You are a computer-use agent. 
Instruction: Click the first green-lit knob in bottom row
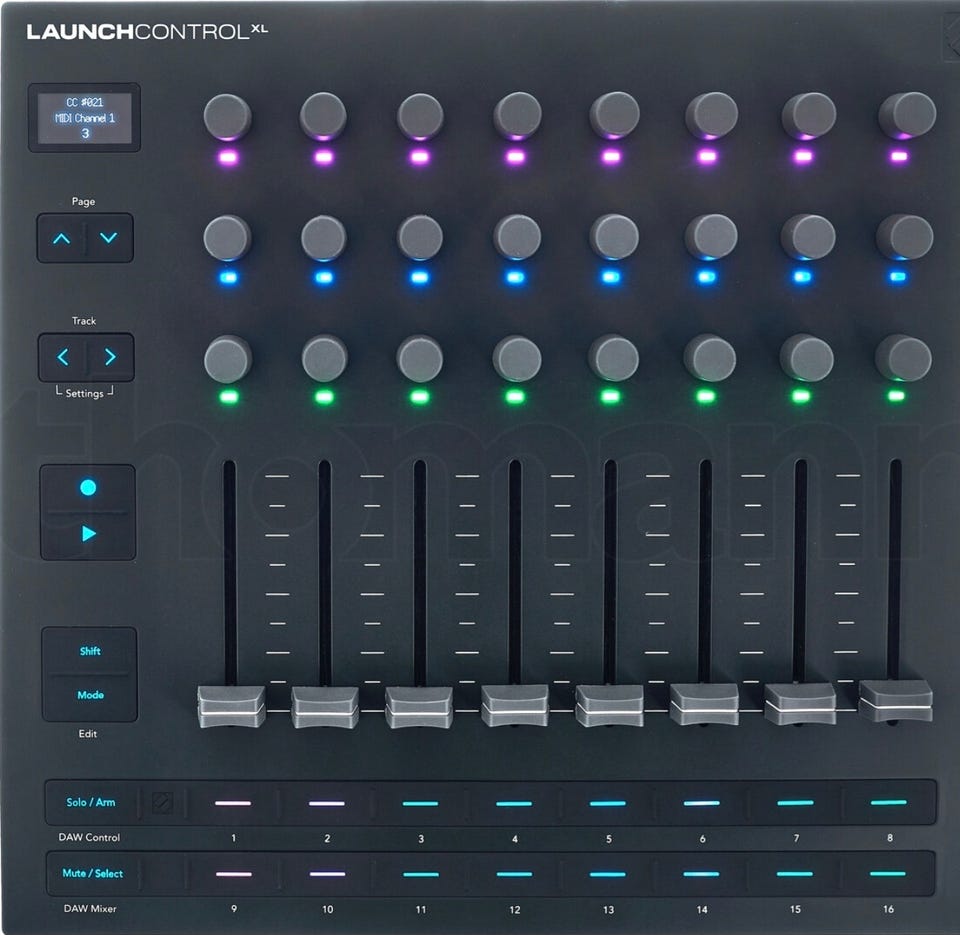[228, 359]
